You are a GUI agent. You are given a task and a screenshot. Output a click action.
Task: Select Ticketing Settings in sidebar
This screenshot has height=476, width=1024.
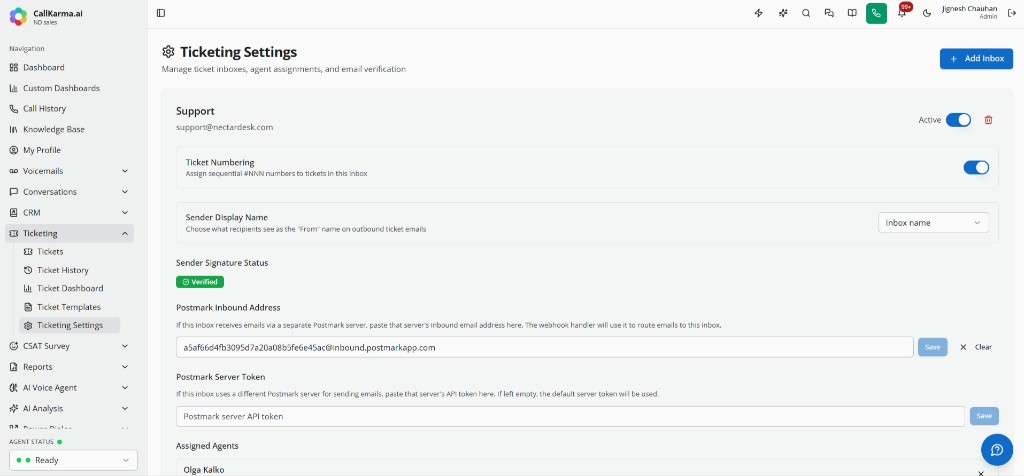[x=70, y=325]
